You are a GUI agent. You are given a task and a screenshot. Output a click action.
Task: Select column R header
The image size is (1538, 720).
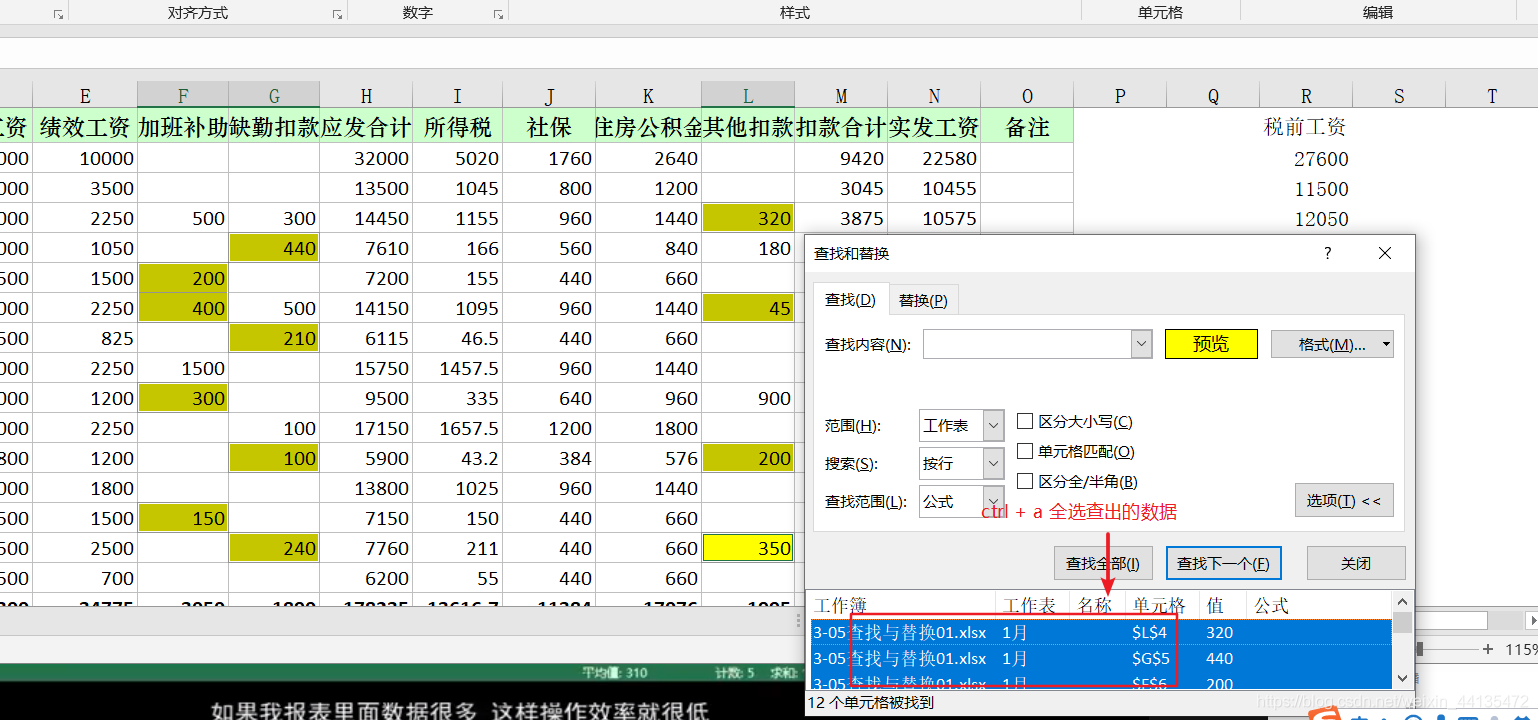click(1306, 95)
